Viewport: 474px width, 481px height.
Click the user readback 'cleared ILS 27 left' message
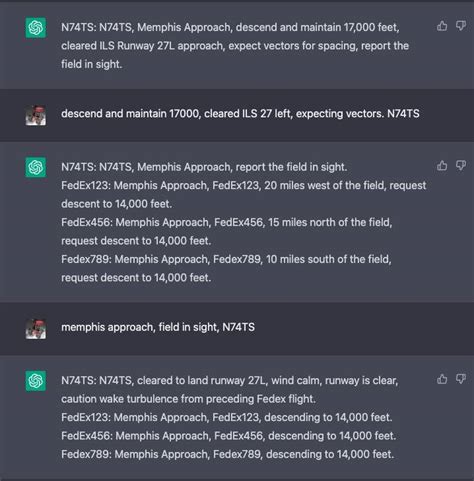pyautogui.click(x=240, y=114)
